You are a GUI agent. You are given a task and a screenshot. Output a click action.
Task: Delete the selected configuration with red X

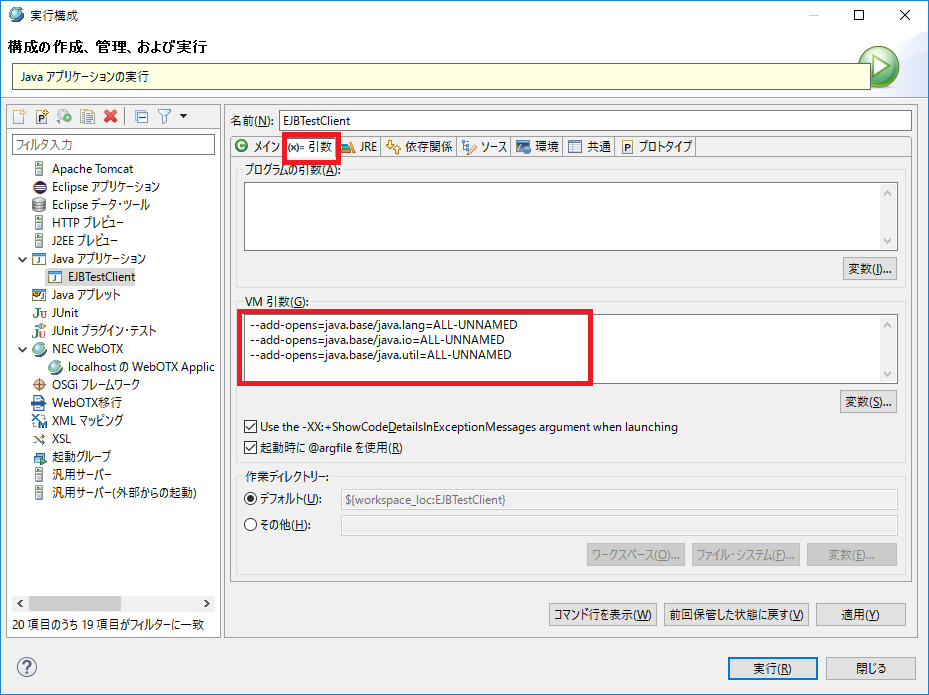[x=110, y=117]
